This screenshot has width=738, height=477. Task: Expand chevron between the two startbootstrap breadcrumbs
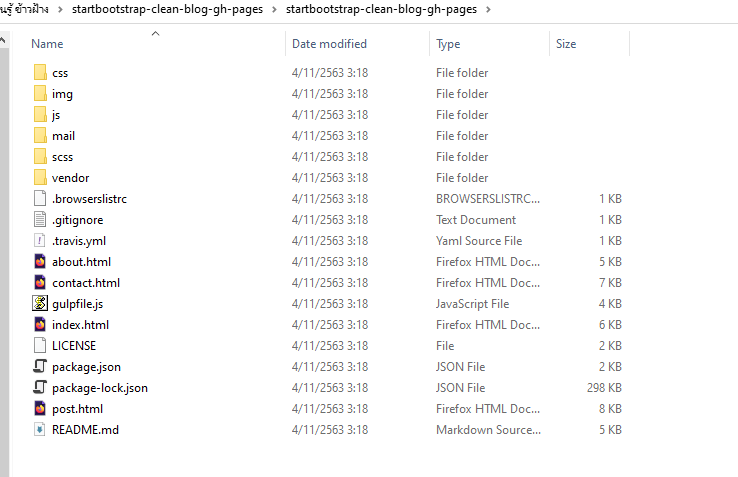click(x=274, y=9)
